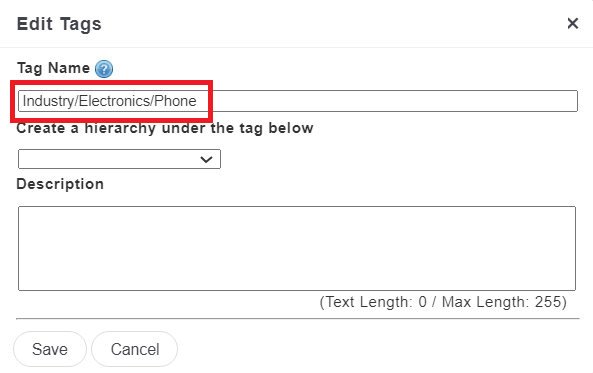Click the empty right side of Tag Name field

(393, 101)
